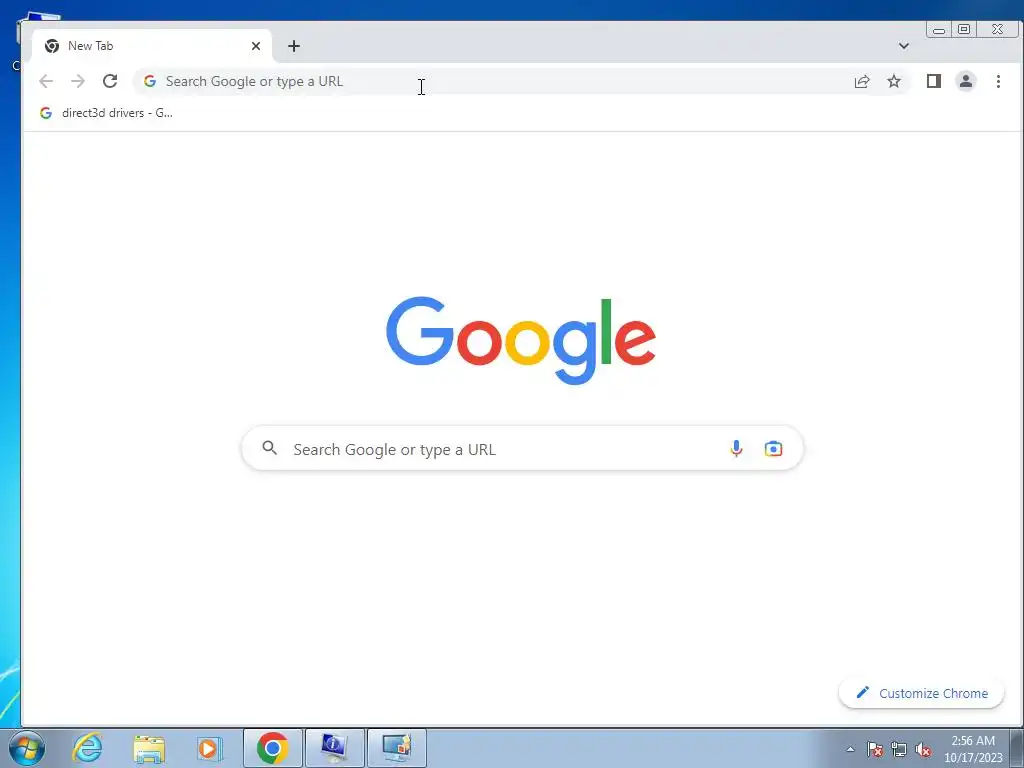Expand the tab search chevron
The height and width of the screenshot is (768, 1024).
[x=904, y=46]
